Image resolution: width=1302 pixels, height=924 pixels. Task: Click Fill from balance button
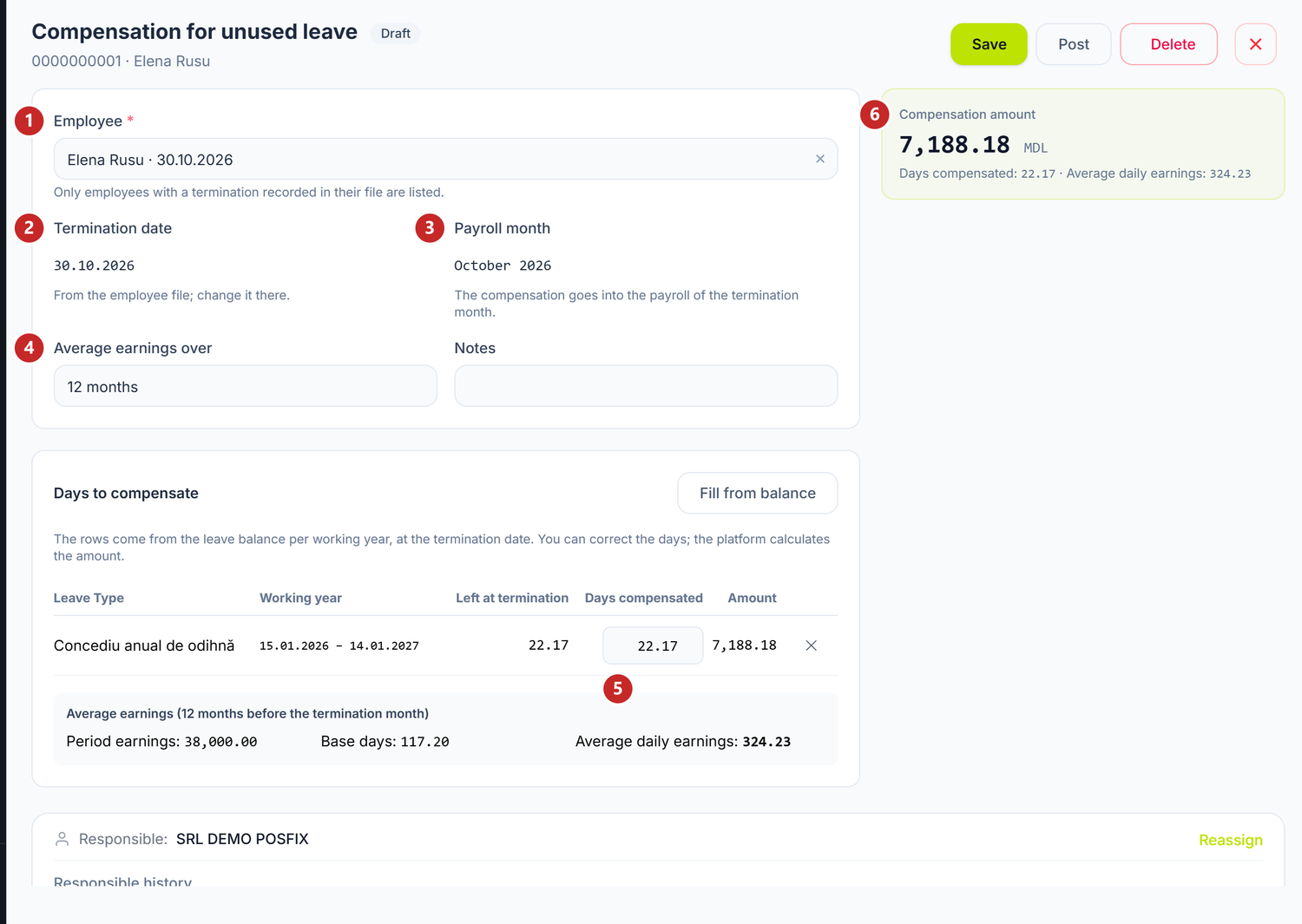click(757, 493)
